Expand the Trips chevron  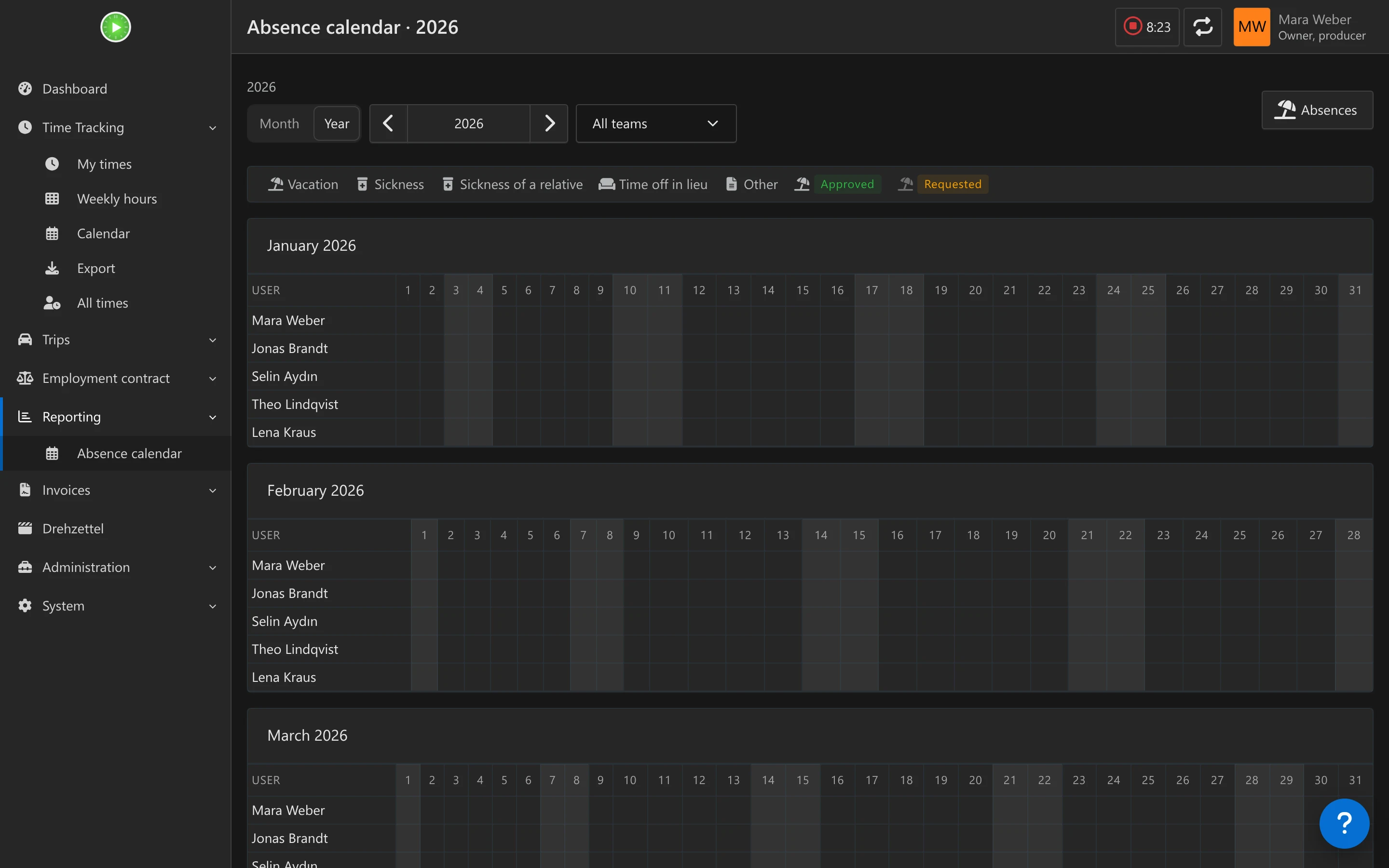click(212, 340)
